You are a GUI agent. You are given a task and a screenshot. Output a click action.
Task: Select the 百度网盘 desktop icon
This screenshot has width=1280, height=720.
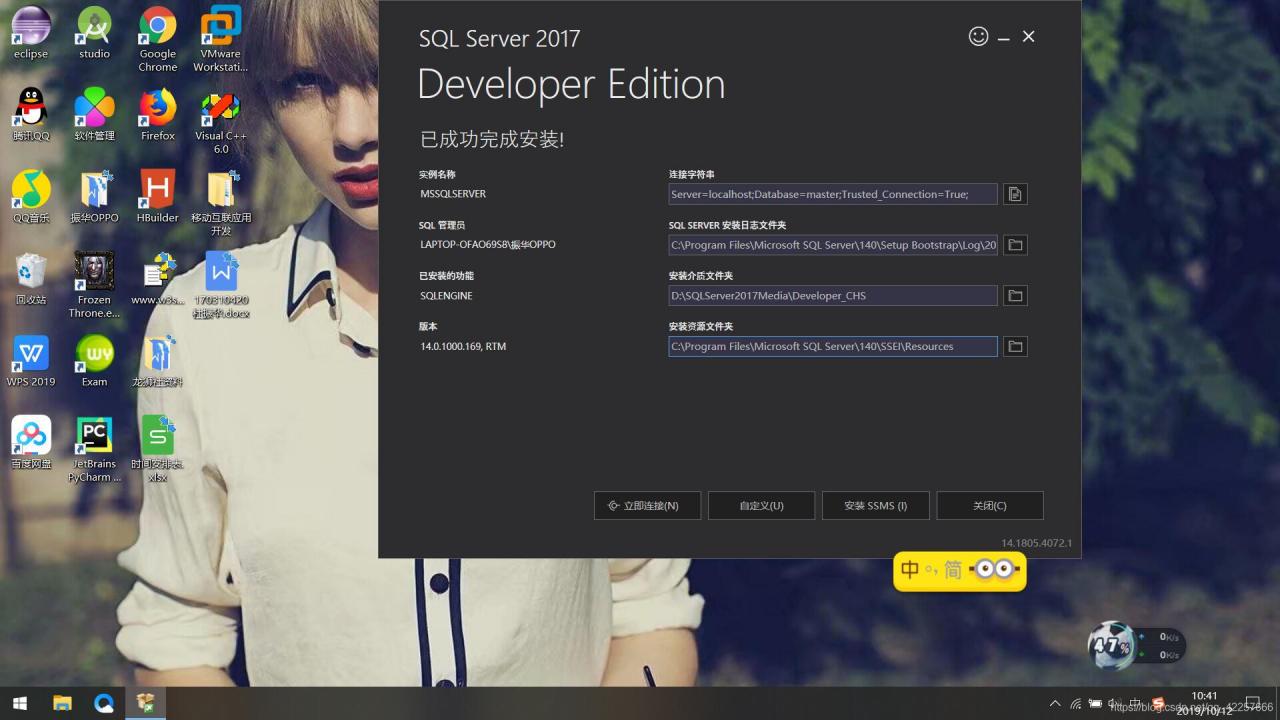tap(31, 442)
